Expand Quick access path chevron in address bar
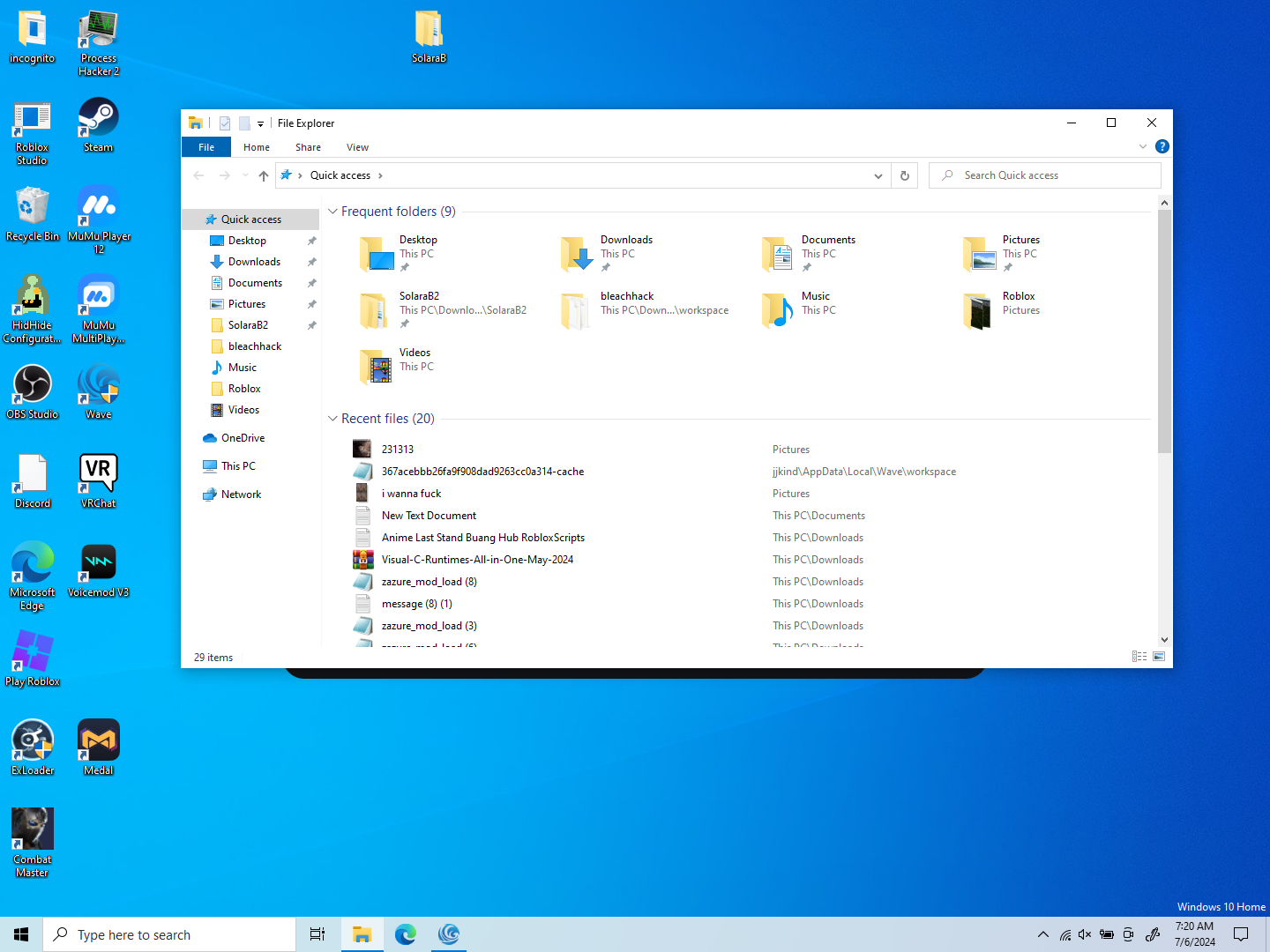This screenshot has width=1270, height=952. [x=380, y=175]
